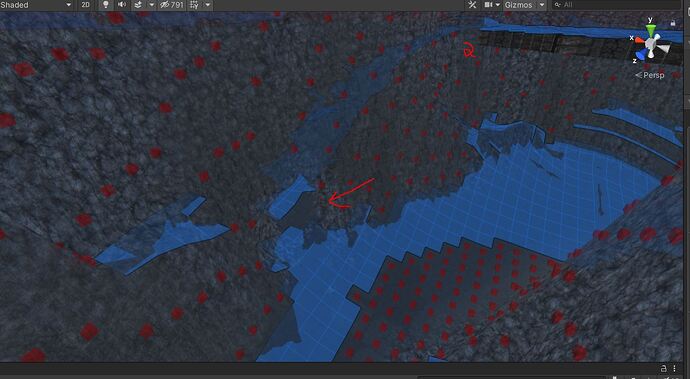Open component editor tools icon
690x379 pixels.
(x=472, y=5)
